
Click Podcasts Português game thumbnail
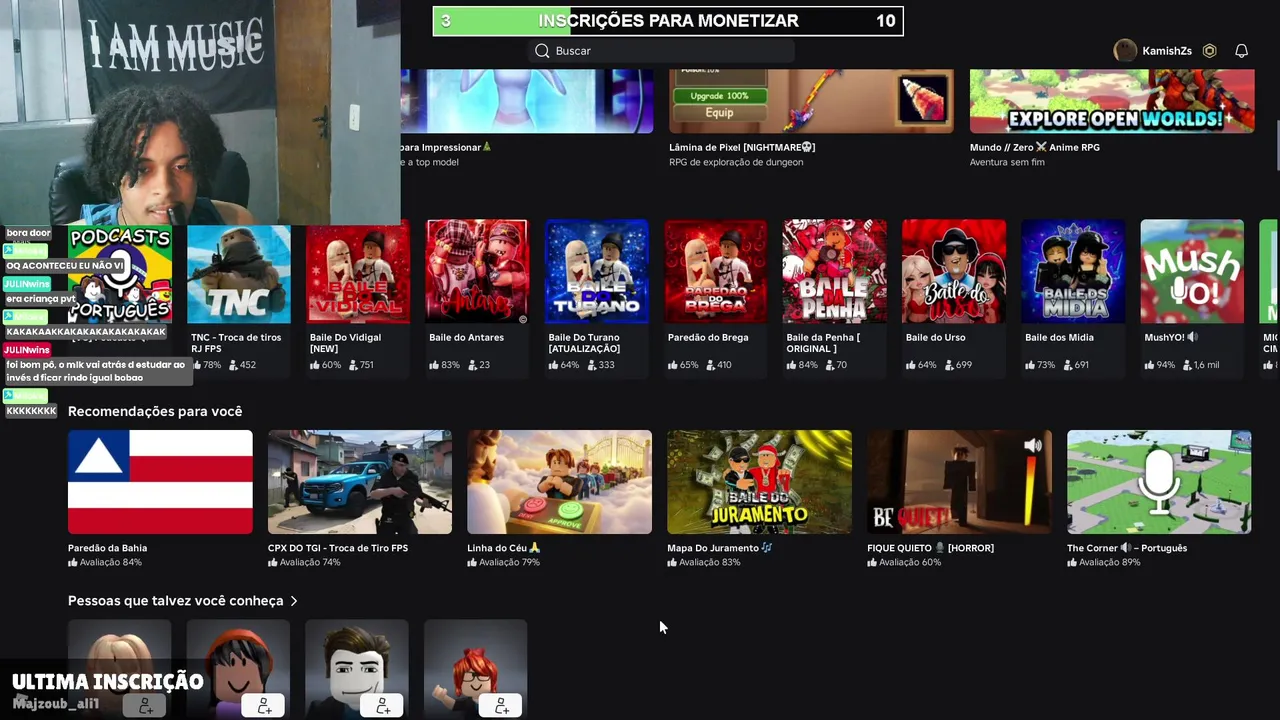pos(120,274)
